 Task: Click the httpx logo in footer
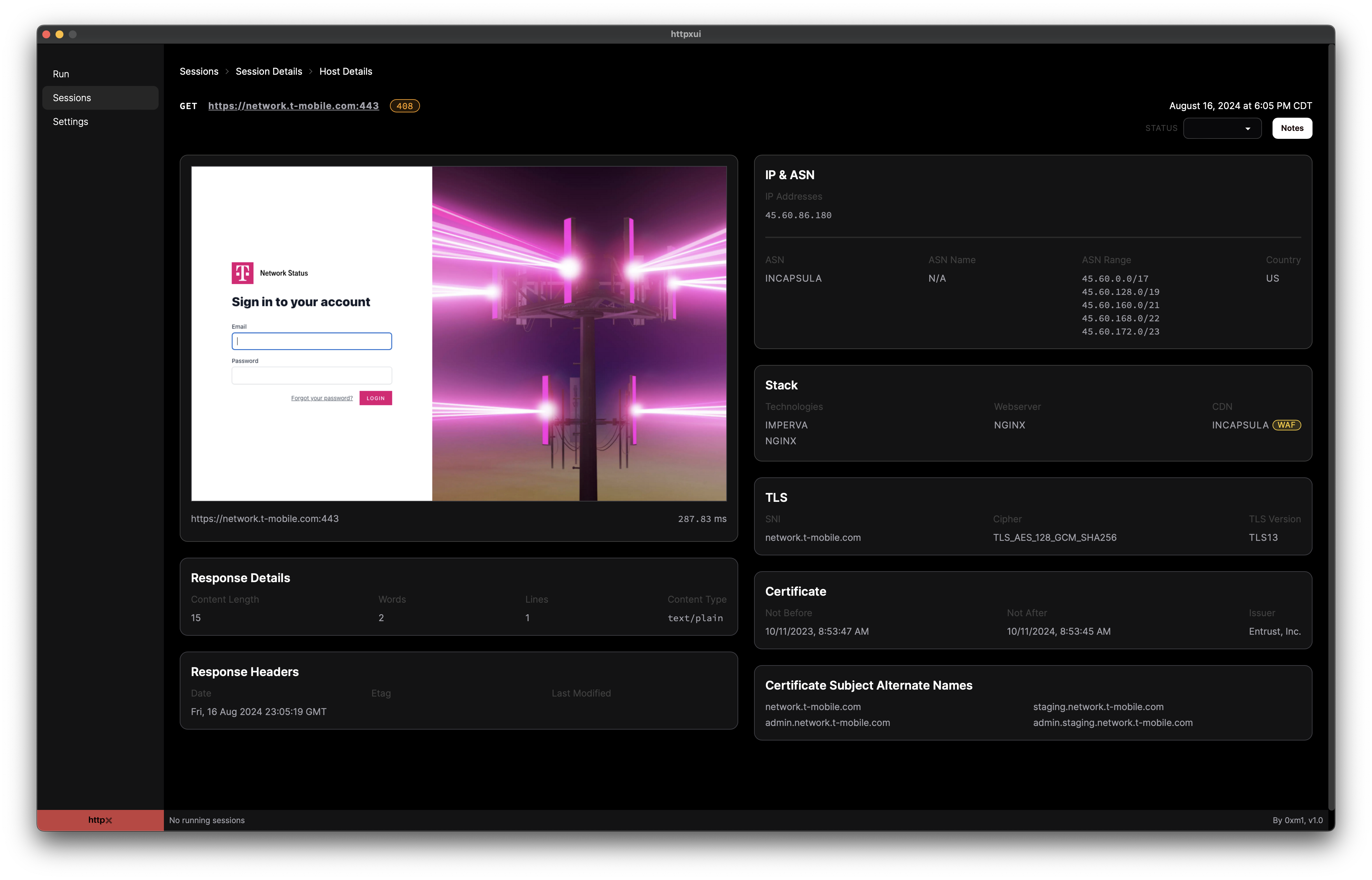click(x=100, y=820)
